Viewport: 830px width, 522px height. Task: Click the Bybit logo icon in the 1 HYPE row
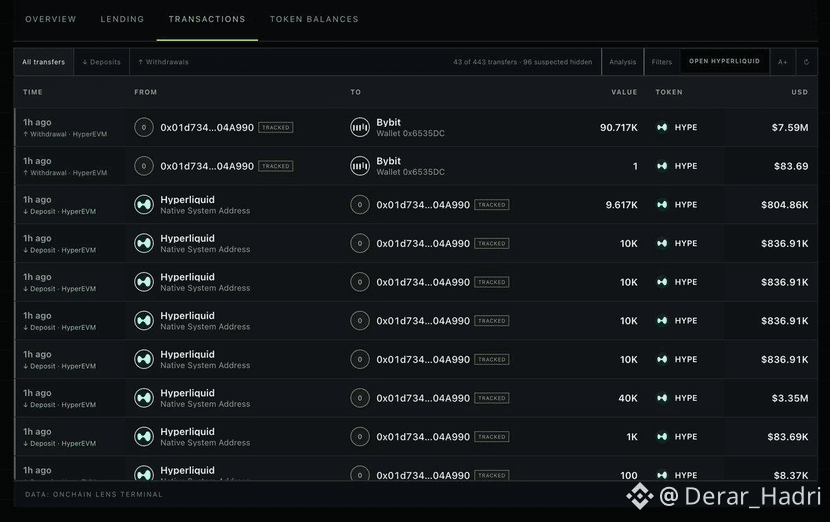[360, 166]
